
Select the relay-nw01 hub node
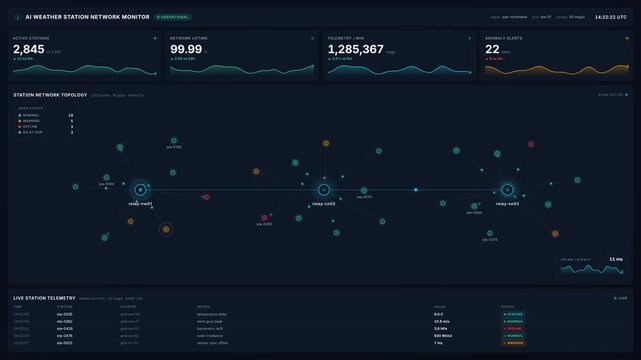pos(140,190)
